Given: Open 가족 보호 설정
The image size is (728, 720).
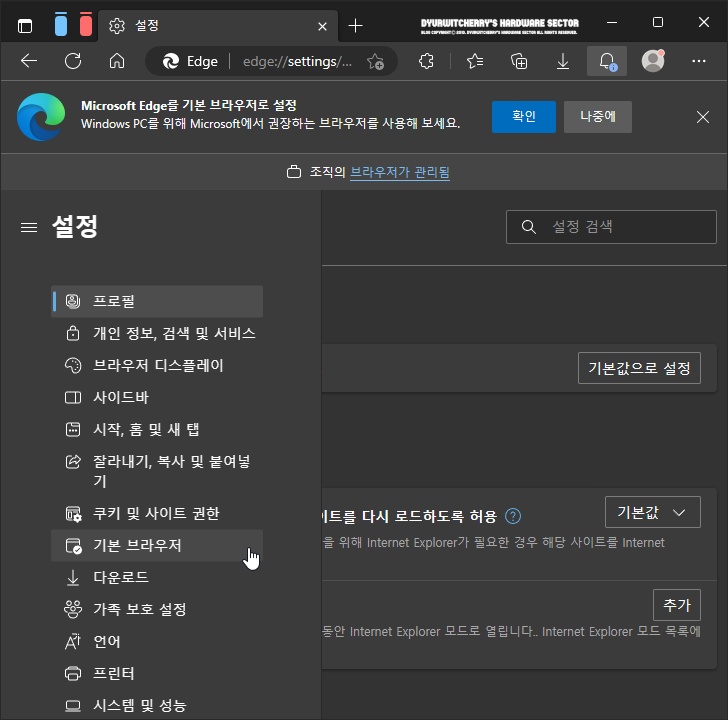Looking at the screenshot, I should pyautogui.click(x=157, y=610).
